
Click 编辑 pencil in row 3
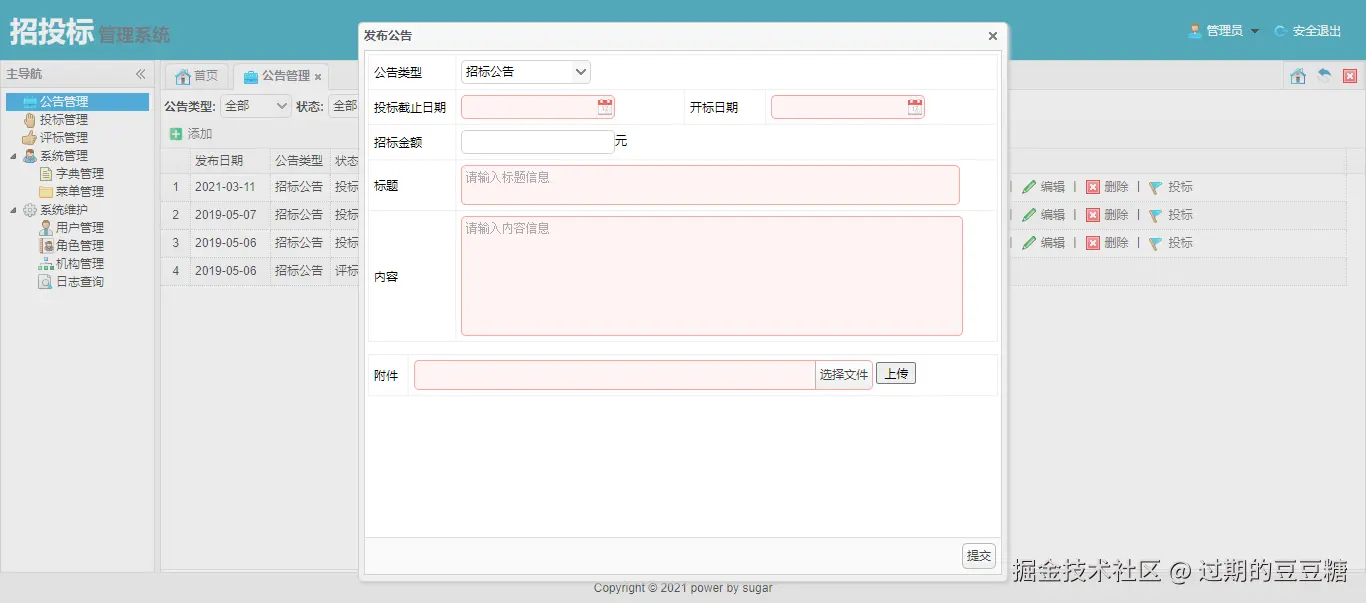coord(1043,243)
